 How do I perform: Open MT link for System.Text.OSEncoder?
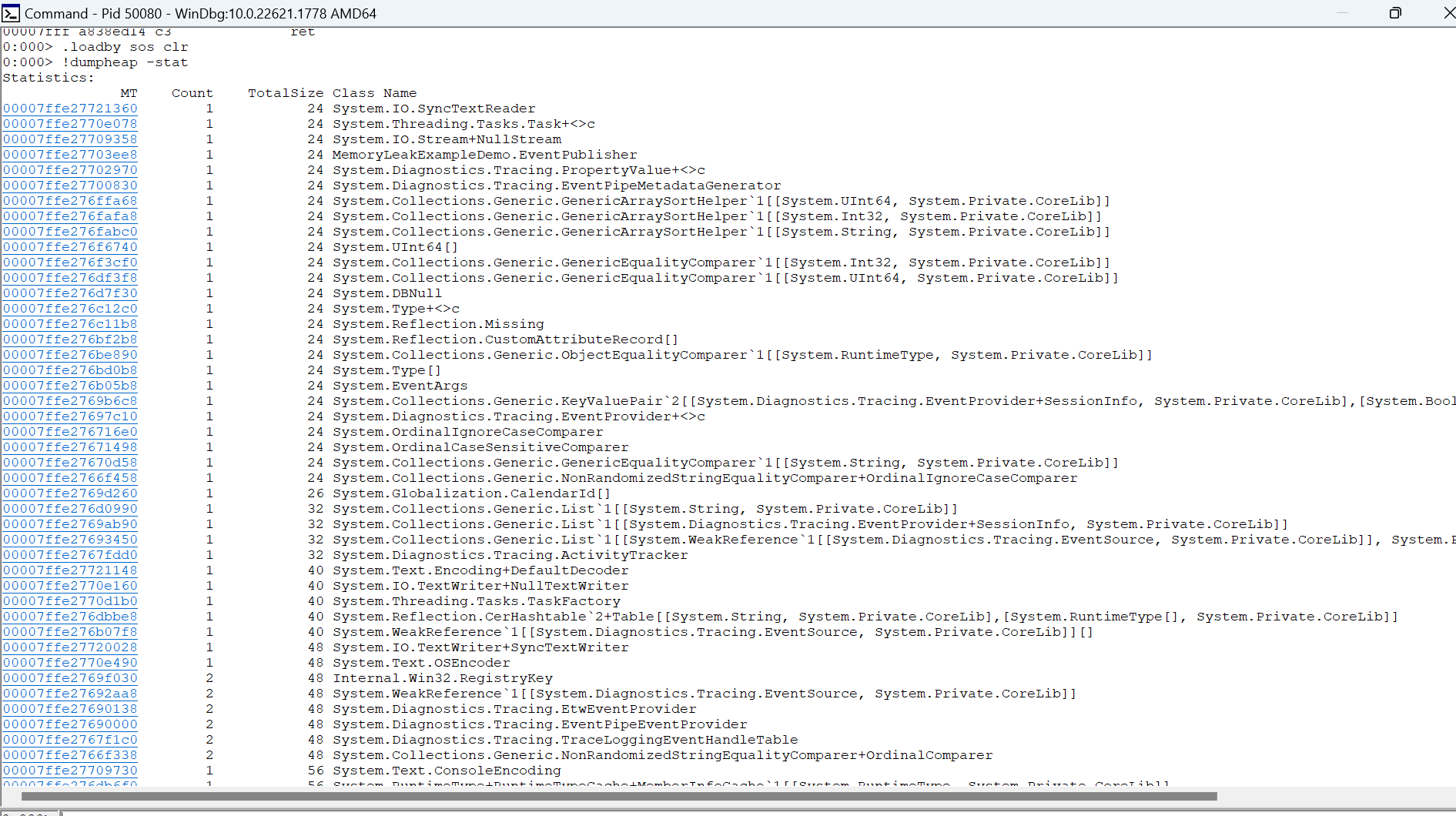click(x=69, y=663)
